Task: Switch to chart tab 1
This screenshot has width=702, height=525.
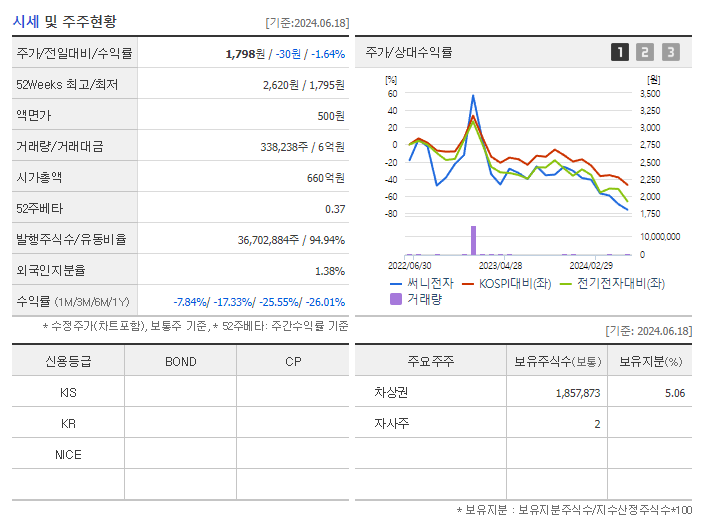Action: pos(620,52)
